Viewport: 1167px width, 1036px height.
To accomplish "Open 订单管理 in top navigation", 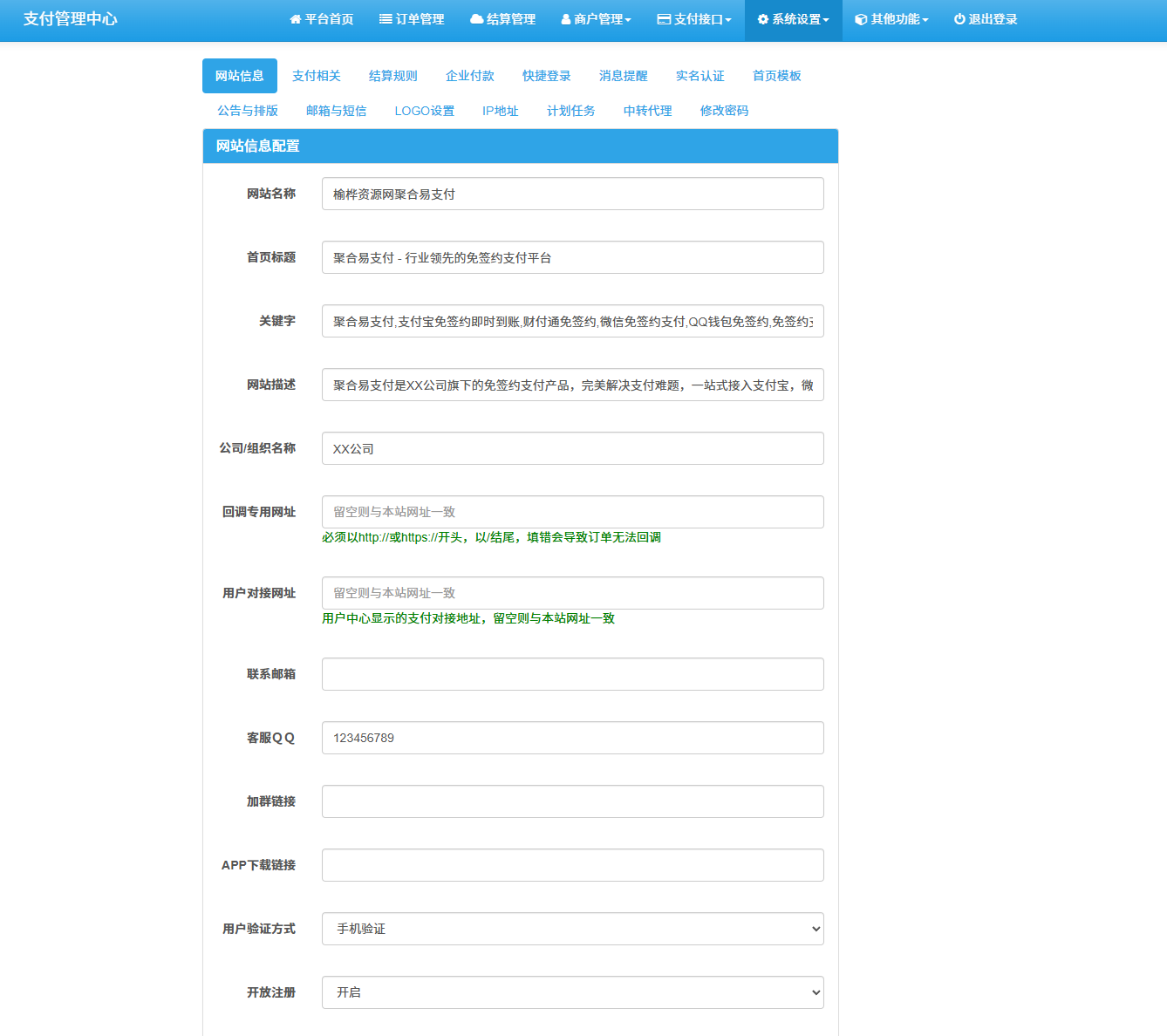I will (x=412, y=19).
